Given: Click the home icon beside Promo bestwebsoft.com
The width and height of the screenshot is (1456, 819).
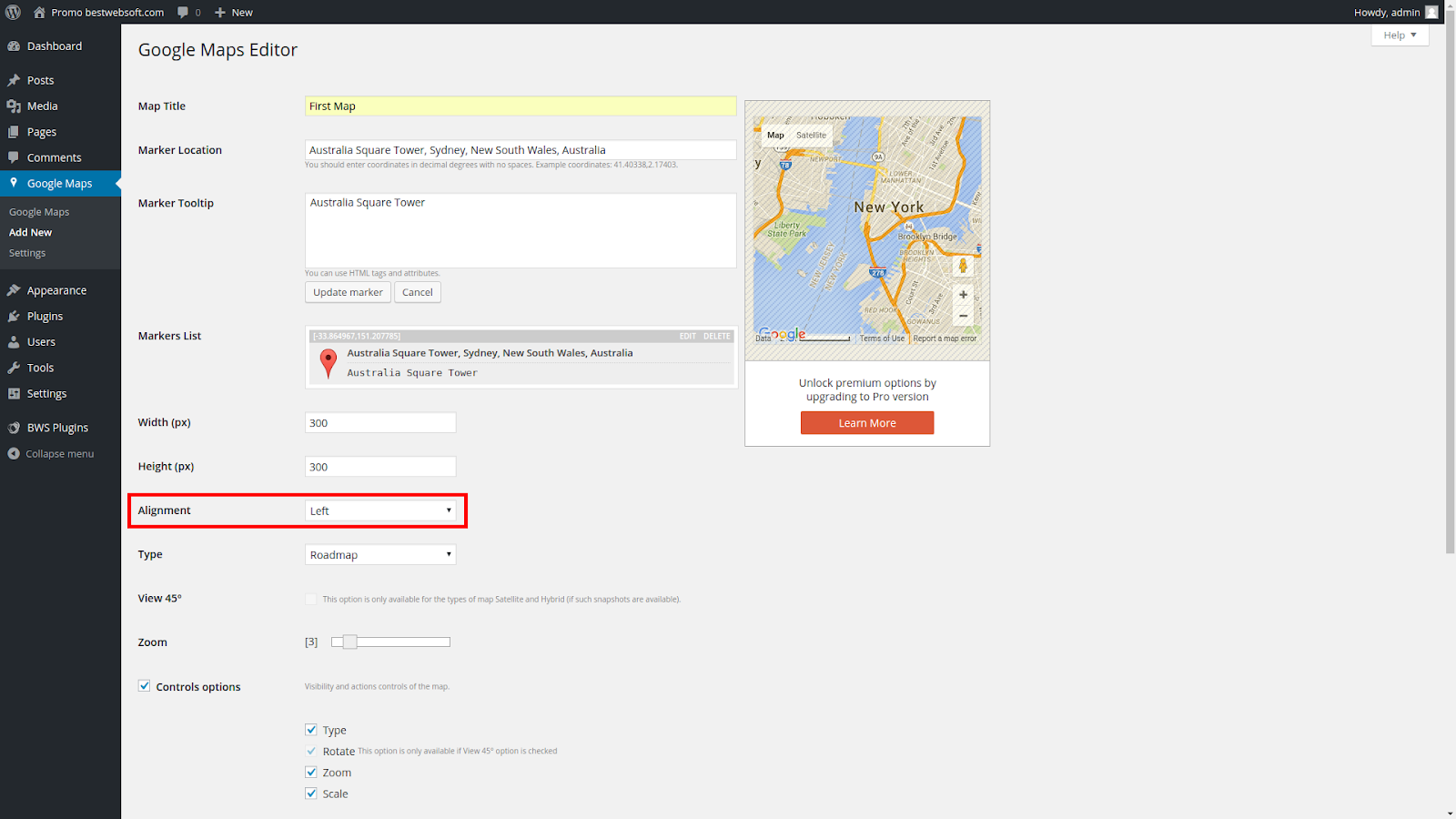Looking at the screenshot, I should [x=39, y=12].
